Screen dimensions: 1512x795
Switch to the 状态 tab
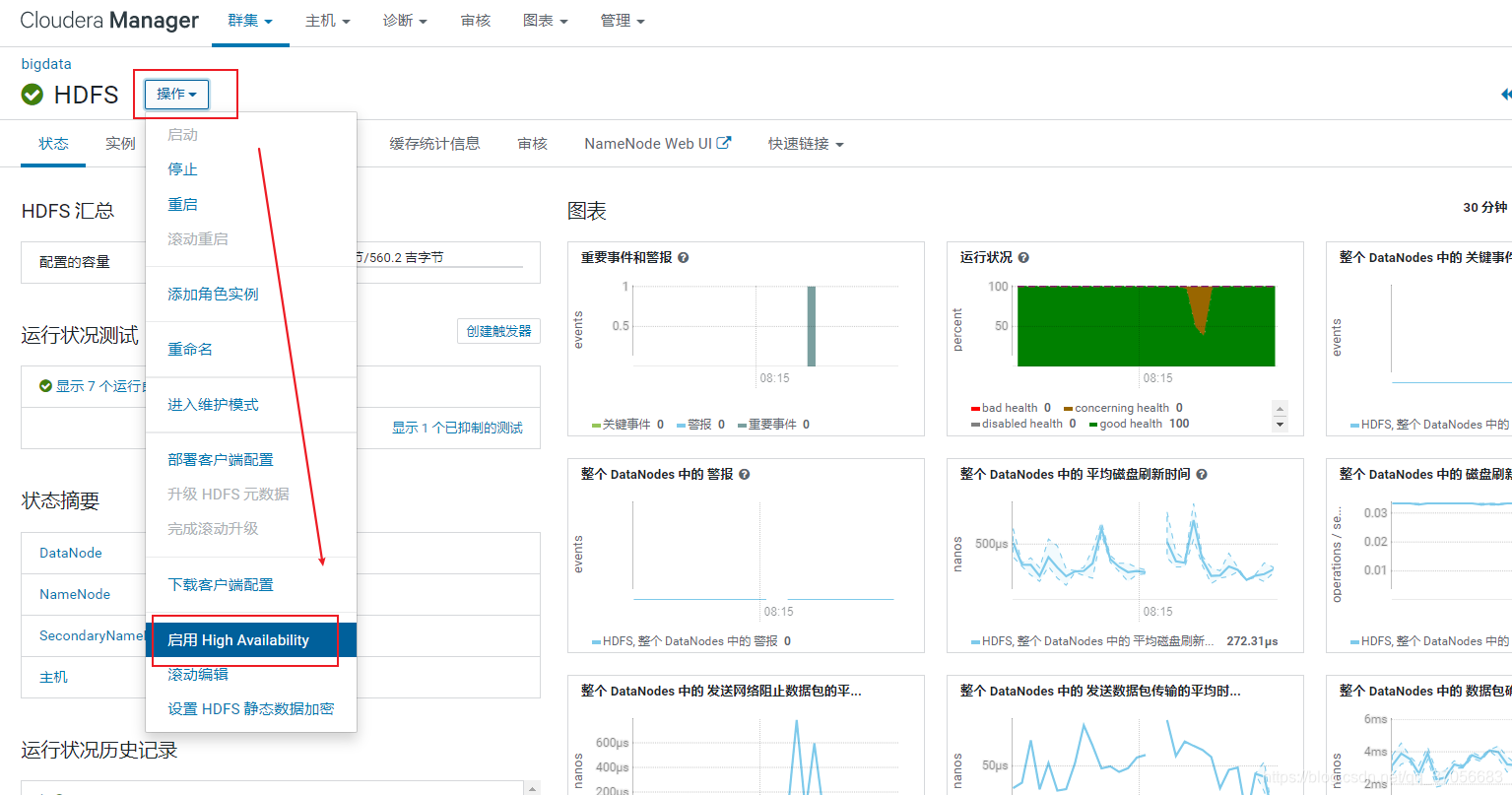pyautogui.click(x=54, y=144)
